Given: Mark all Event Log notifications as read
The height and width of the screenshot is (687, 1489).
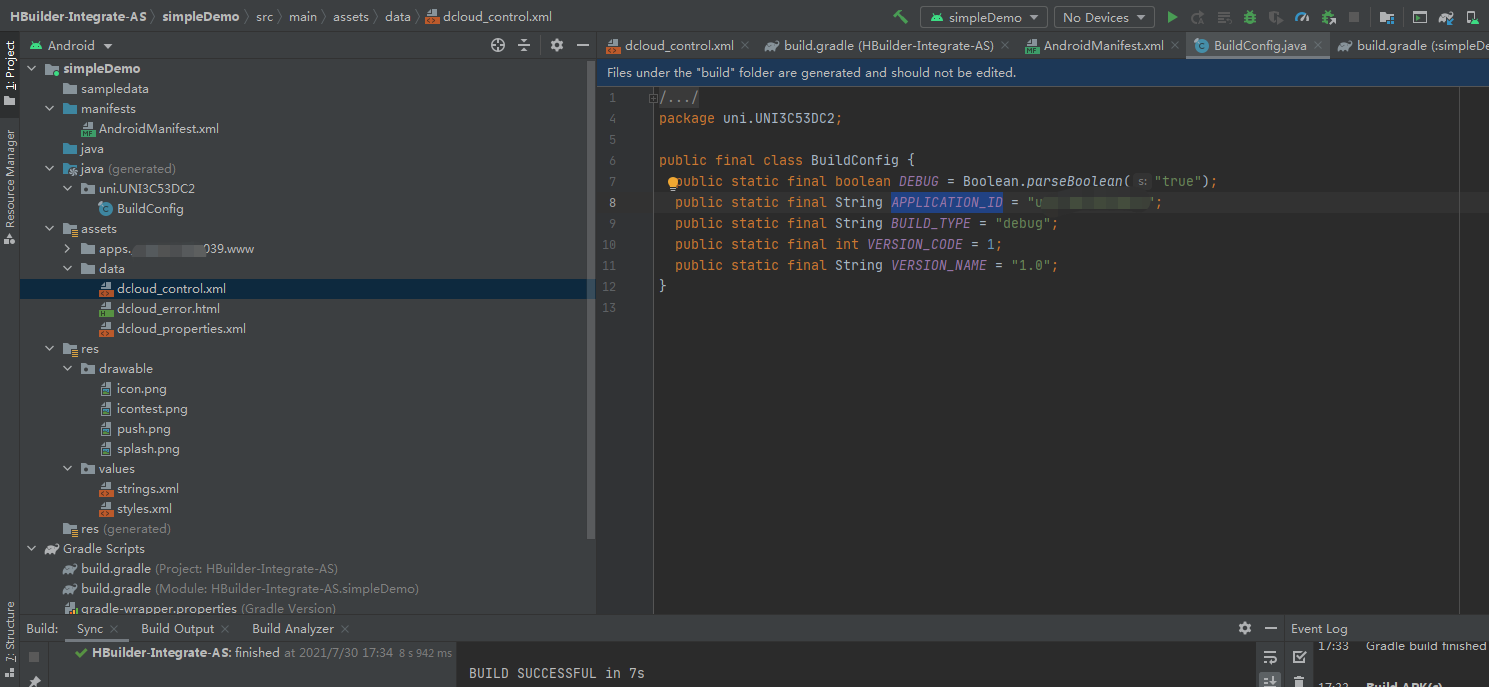Looking at the screenshot, I should tap(1299, 657).
